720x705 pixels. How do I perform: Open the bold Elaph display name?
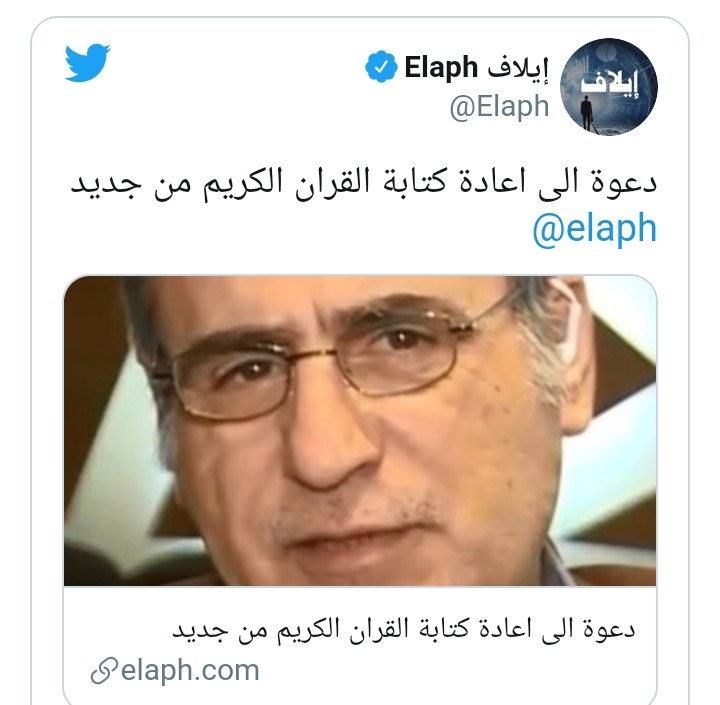pyautogui.click(x=441, y=68)
